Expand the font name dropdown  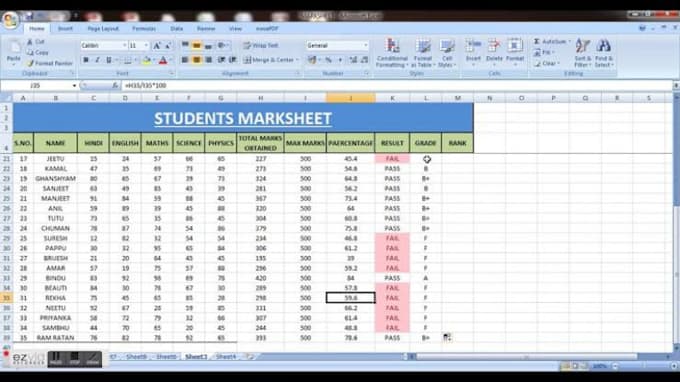click(124, 45)
